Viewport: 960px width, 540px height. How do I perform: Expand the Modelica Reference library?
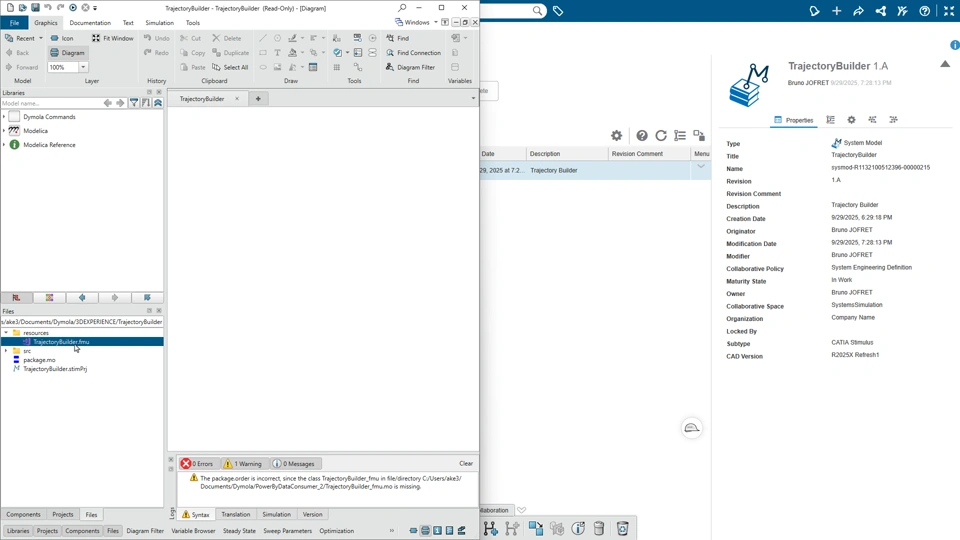pyautogui.click(x=4, y=144)
